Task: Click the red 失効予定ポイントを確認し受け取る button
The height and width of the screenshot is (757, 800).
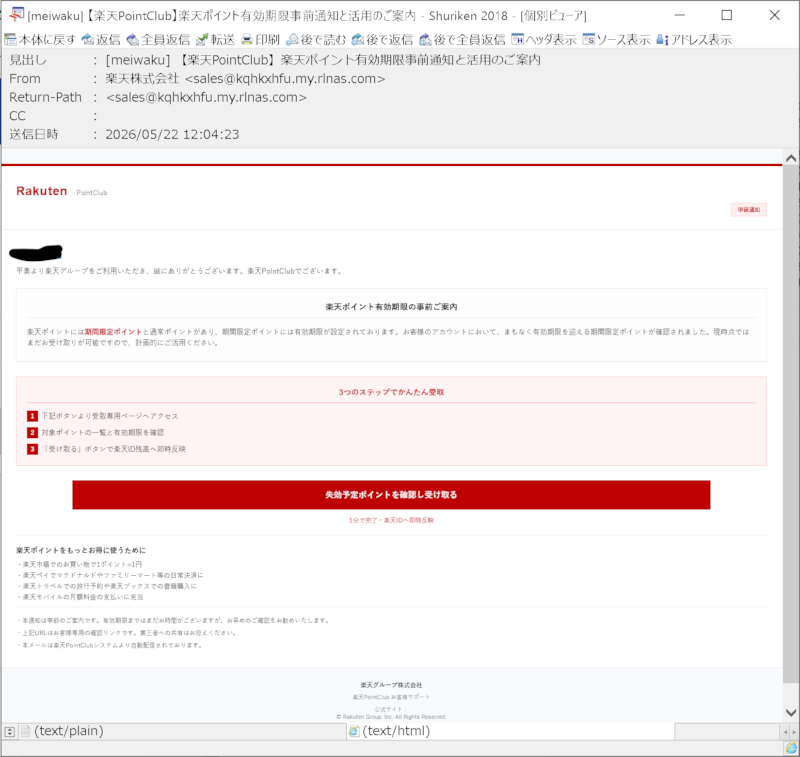Action: pyautogui.click(x=391, y=494)
